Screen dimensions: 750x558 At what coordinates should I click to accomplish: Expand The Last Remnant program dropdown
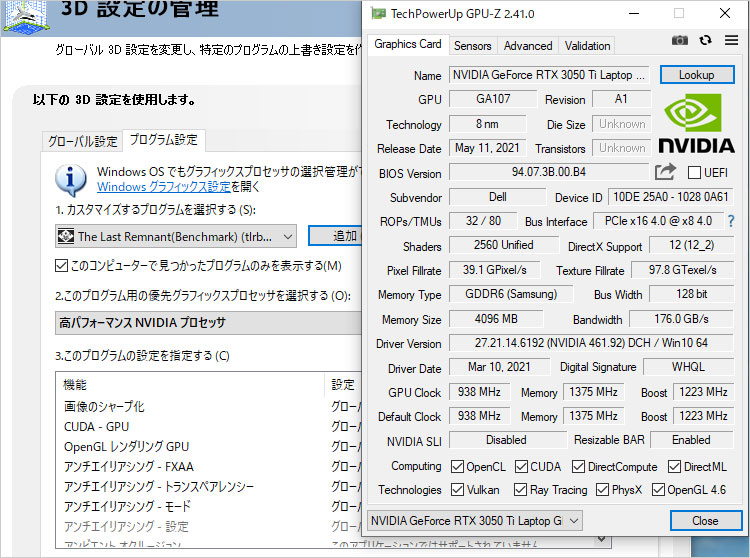[x=176, y=236]
